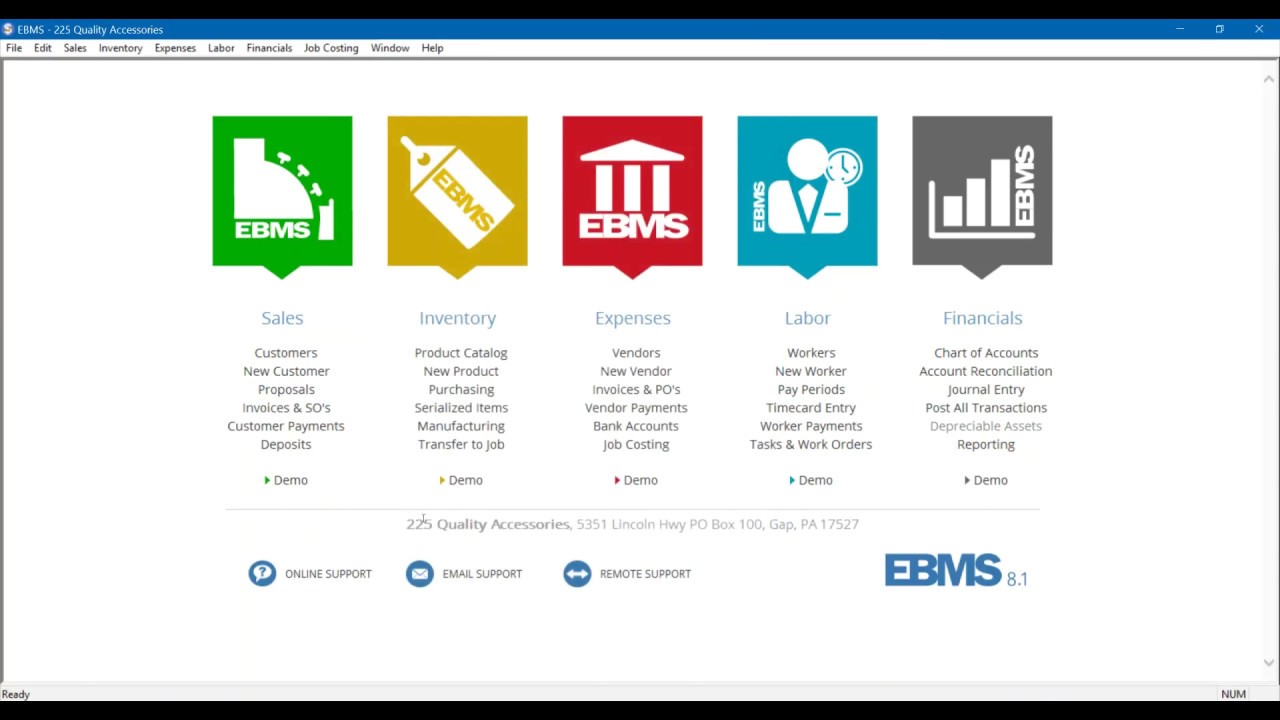Image resolution: width=1280 pixels, height=720 pixels.
Task: Open the New Customer link
Action: tap(286, 371)
